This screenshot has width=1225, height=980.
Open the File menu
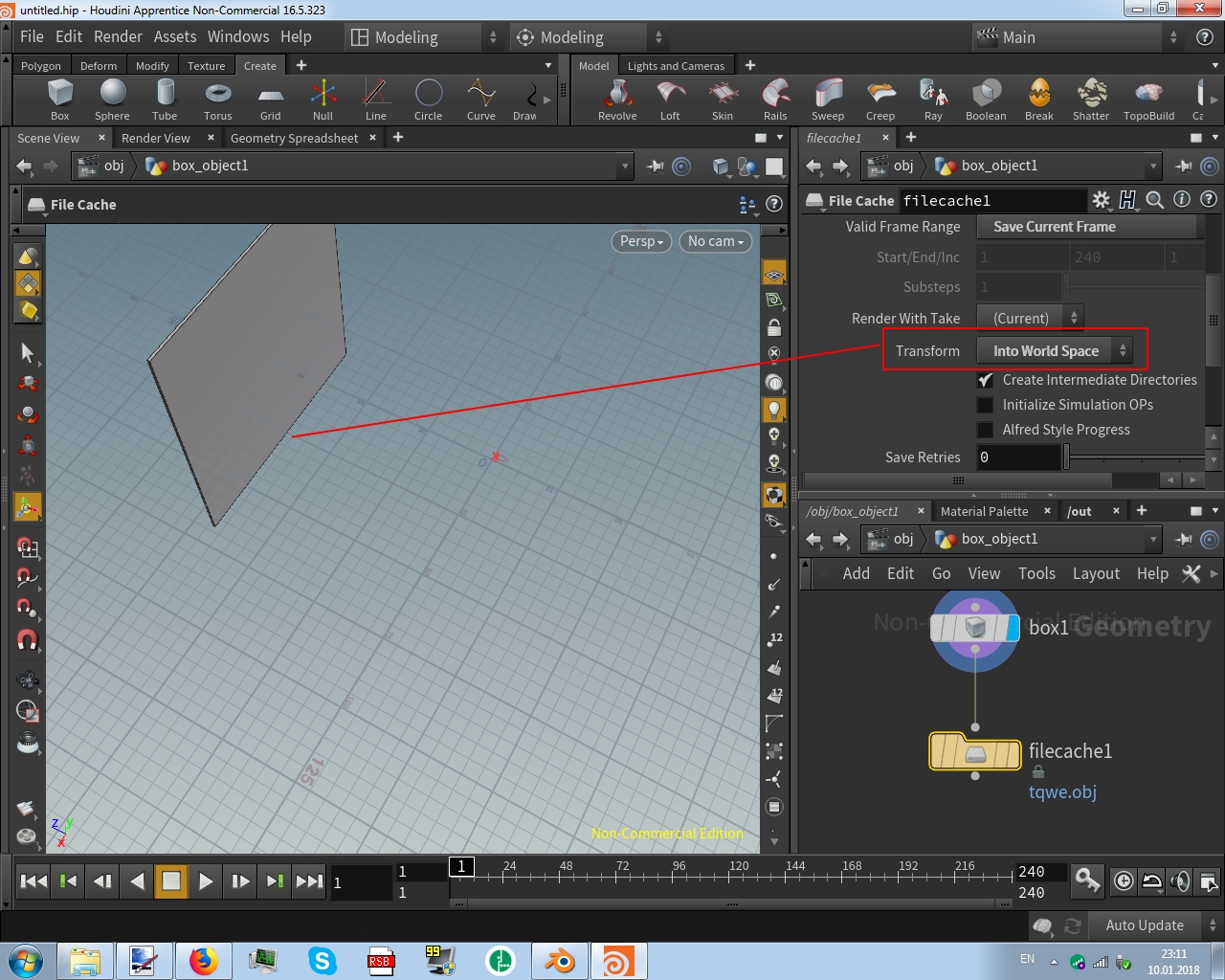pyautogui.click(x=32, y=36)
